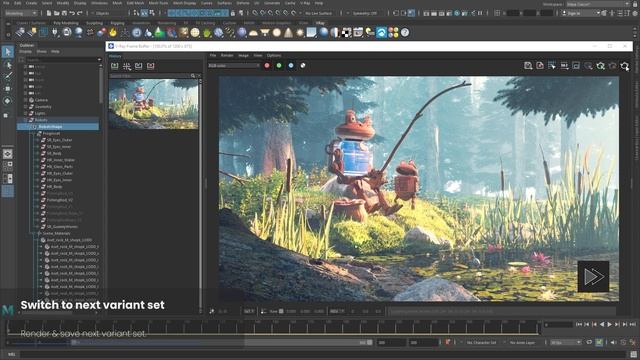The height and width of the screenshot is (360, 640).
Task: Toggle the blue channel button
Action: [x=291, y=65]
